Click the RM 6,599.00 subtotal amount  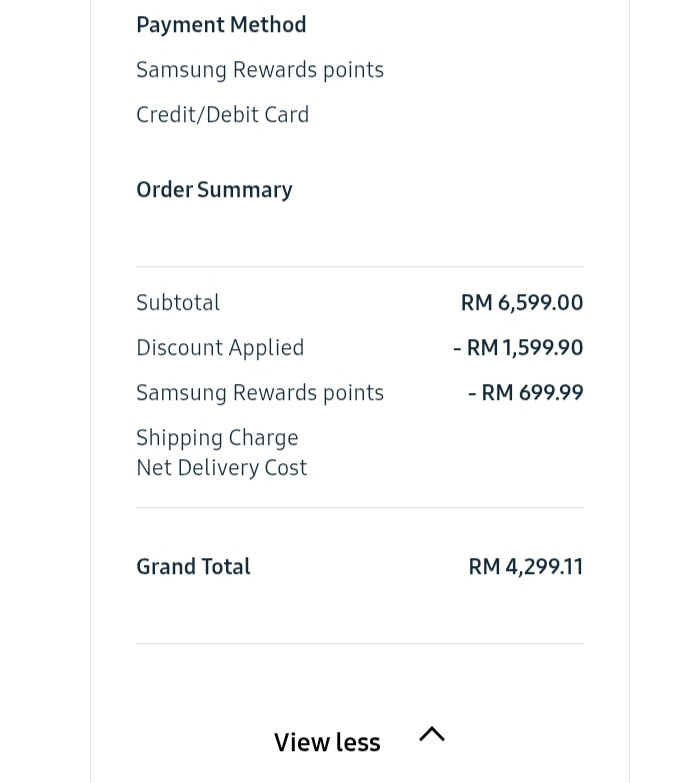point(522,303)
